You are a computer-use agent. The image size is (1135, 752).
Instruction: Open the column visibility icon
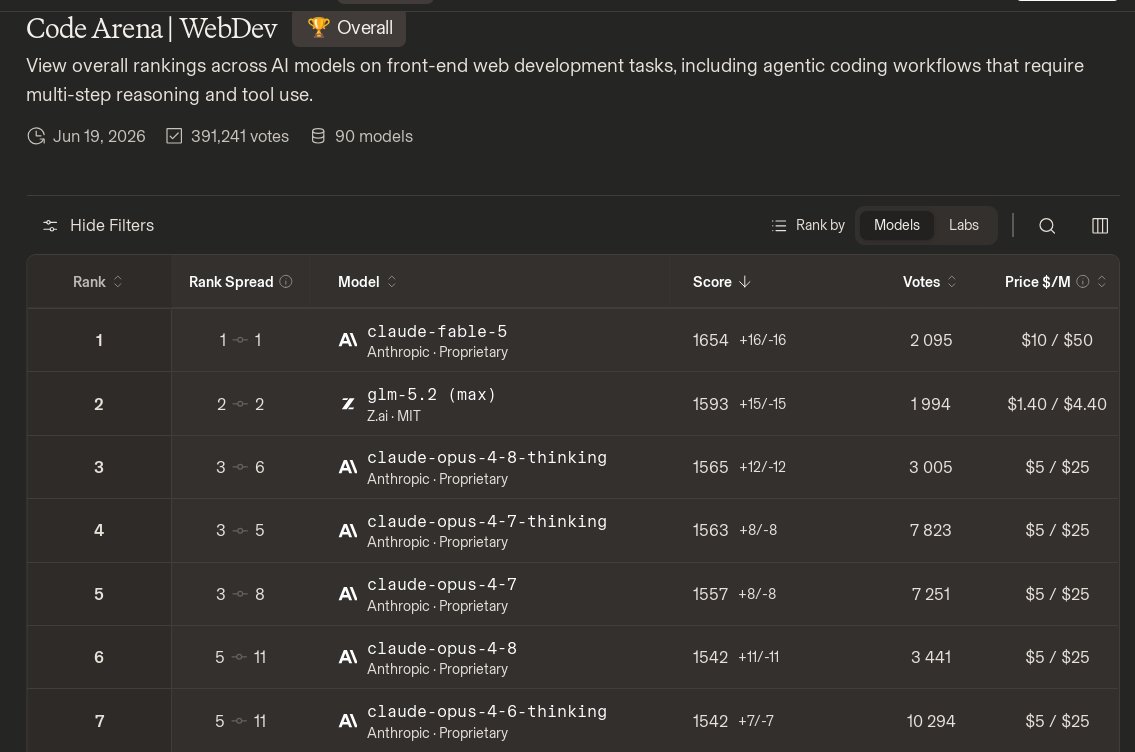point(1100,226)
